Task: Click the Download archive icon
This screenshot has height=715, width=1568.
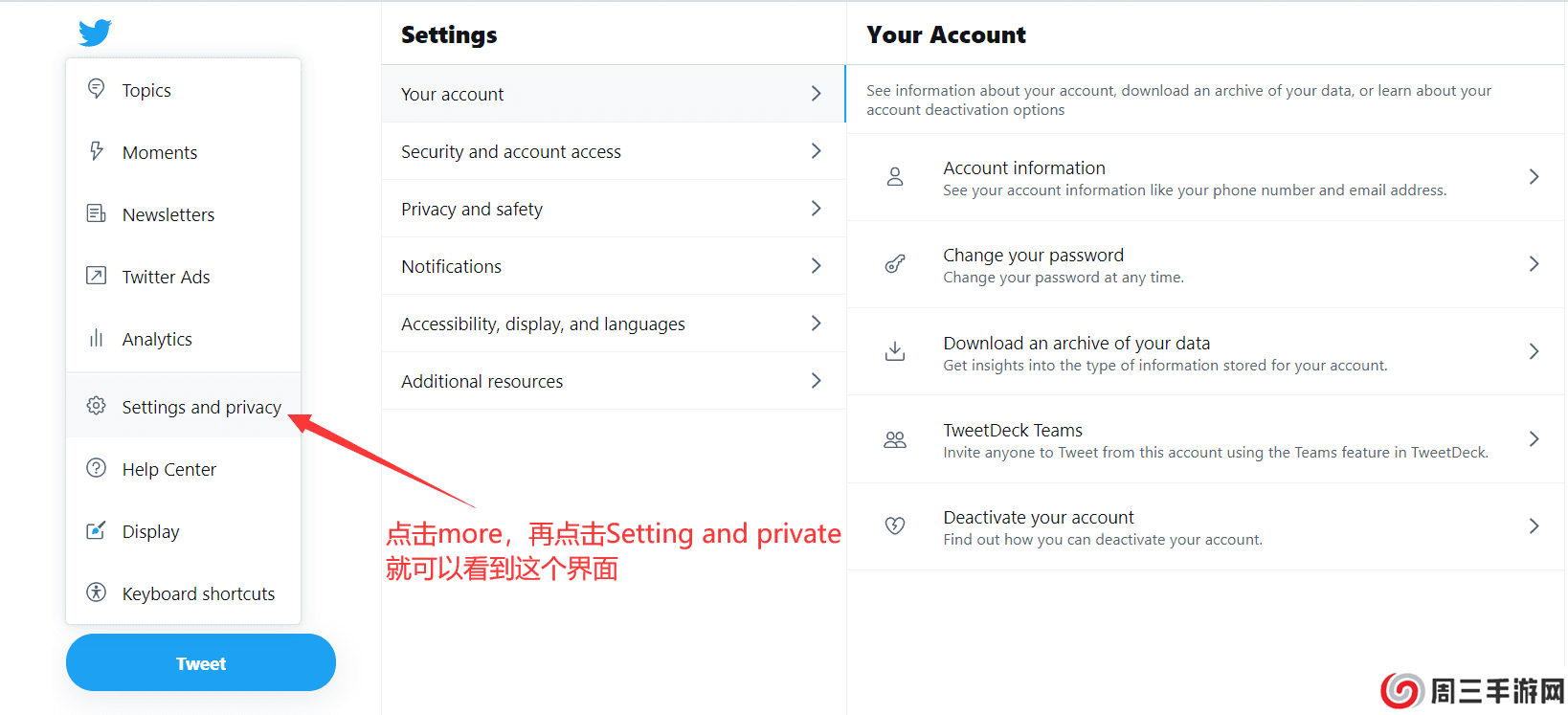Action: pyautogui.click(x=895, y=351)
